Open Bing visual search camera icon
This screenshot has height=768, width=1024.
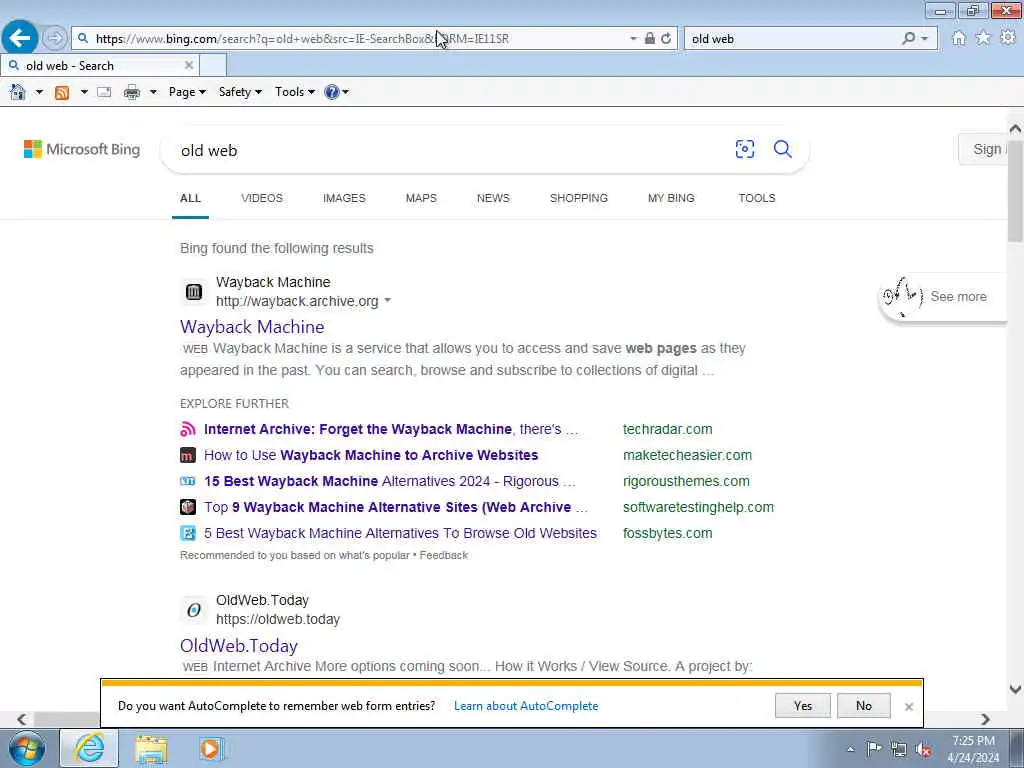pos(744,150)
